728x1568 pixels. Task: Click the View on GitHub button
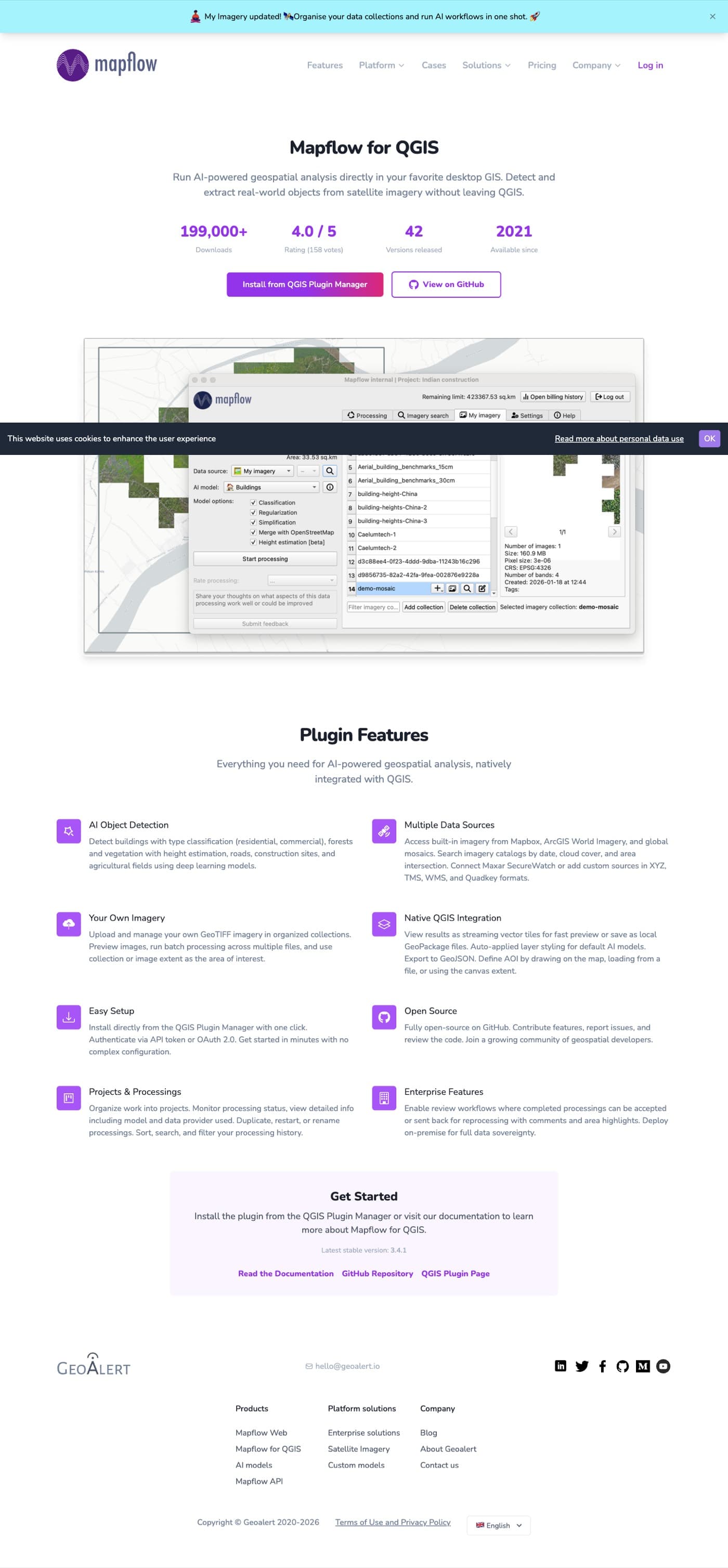pos(446,284)
